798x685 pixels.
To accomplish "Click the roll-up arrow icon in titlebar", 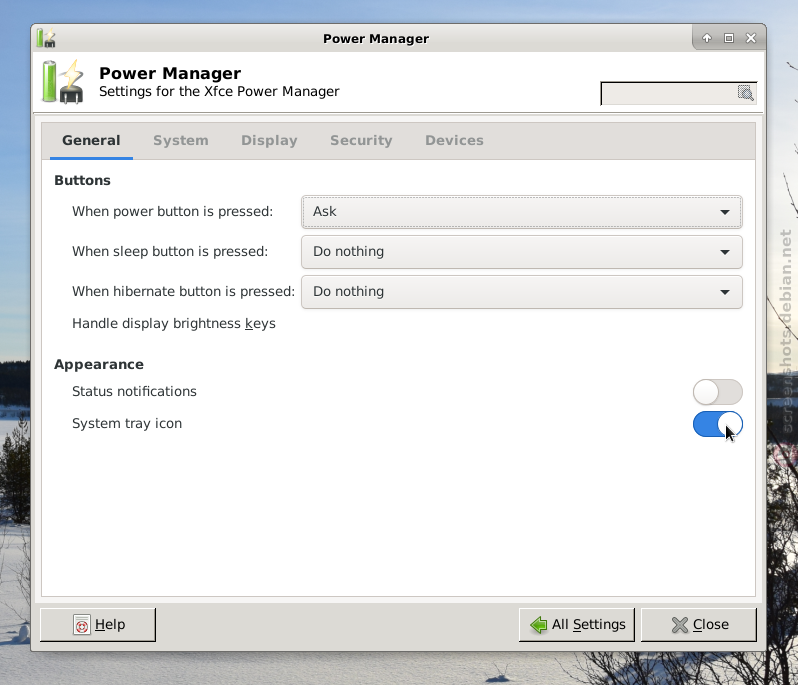I will coord(706,38).
